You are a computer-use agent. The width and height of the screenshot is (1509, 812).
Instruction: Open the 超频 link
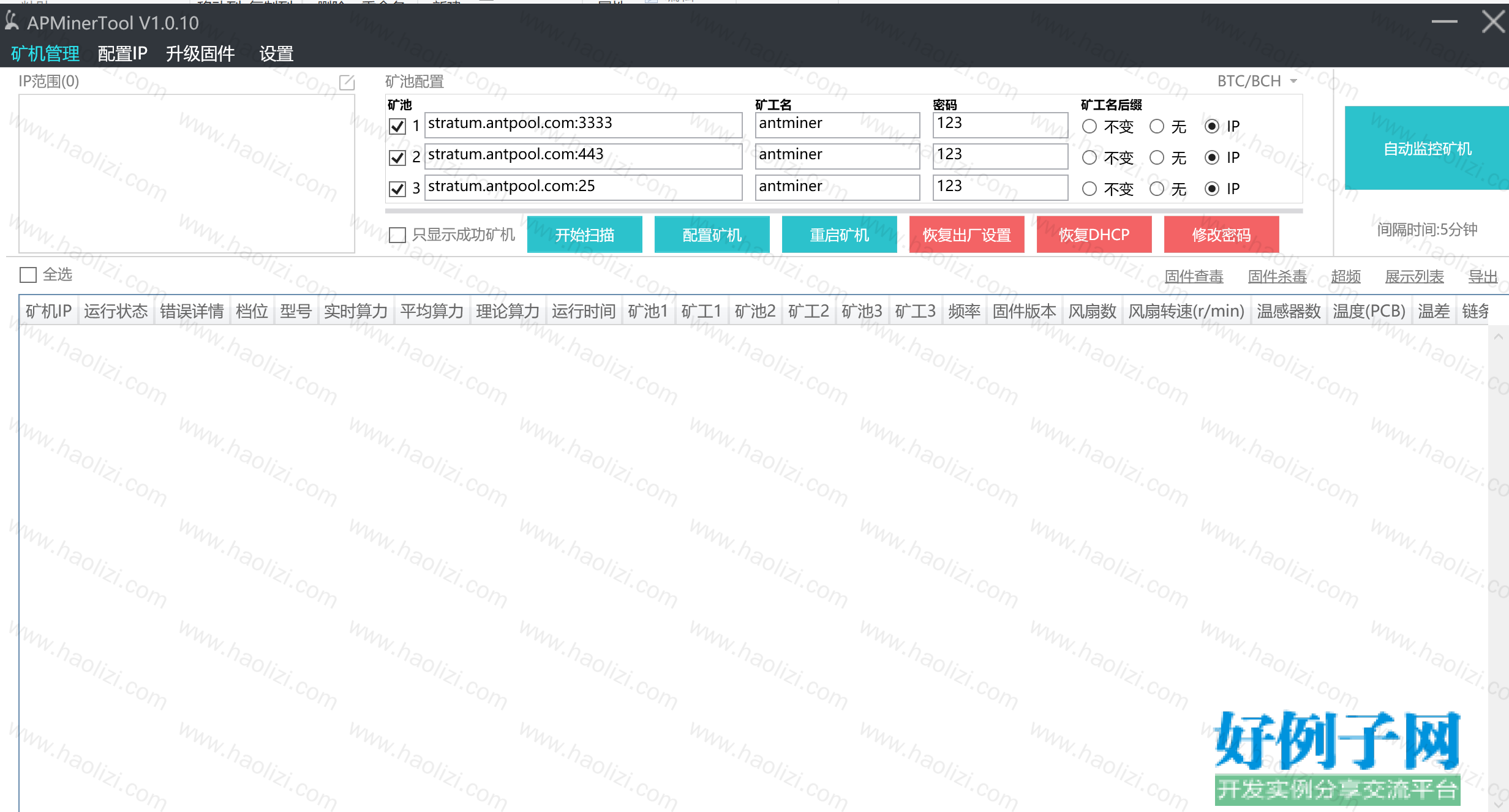pyautogui.click(x=1346, y=277)
